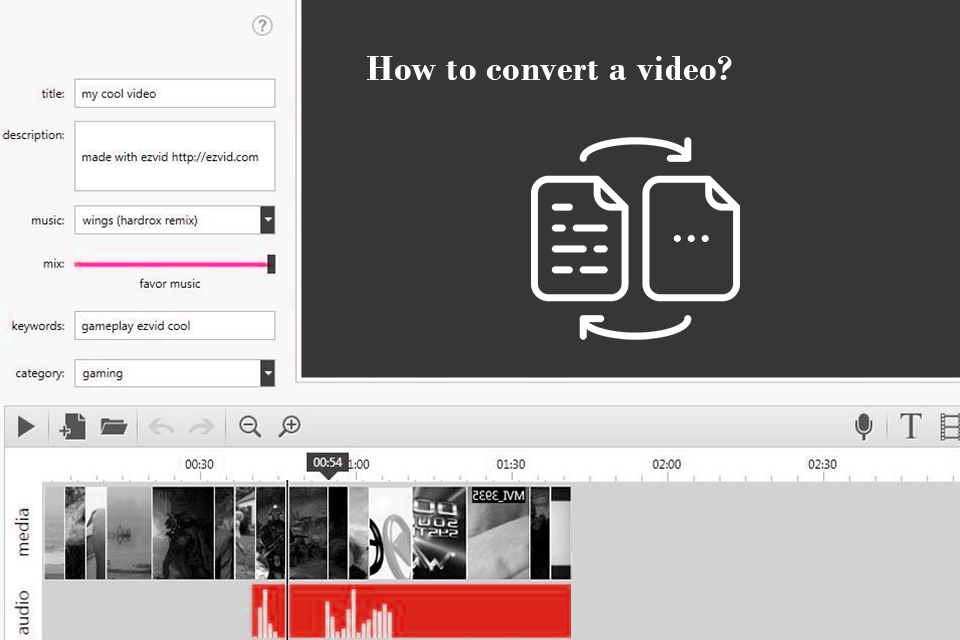Open the music selection dropdown
Screen dimensions: 960x640
click(267, 219)
